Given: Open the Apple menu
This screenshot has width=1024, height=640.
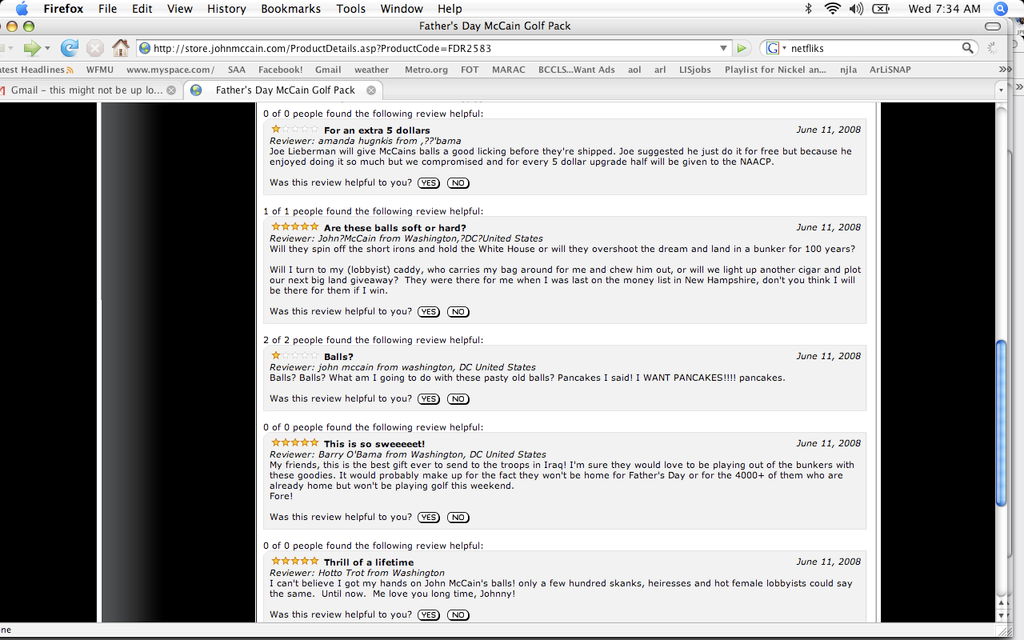Looking at the screenshot, I should [x=22, y=8].
